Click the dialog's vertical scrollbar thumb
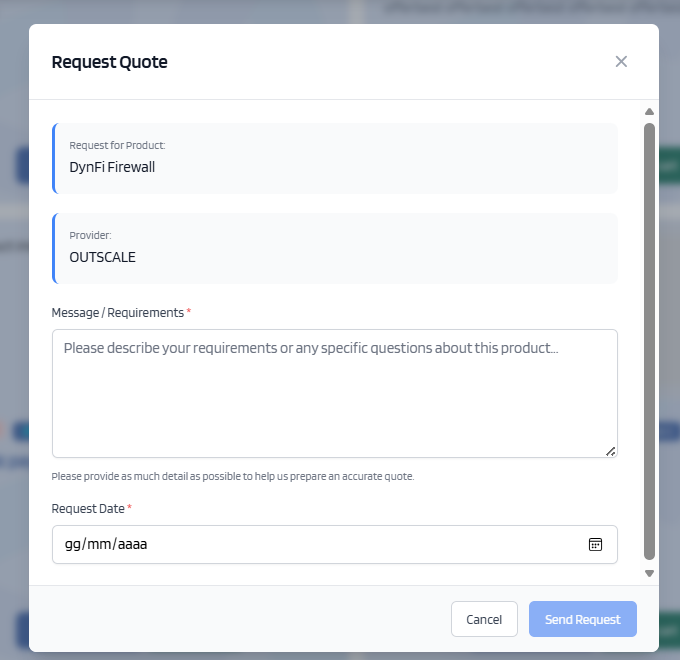680x660 pixels. point(649,342)
